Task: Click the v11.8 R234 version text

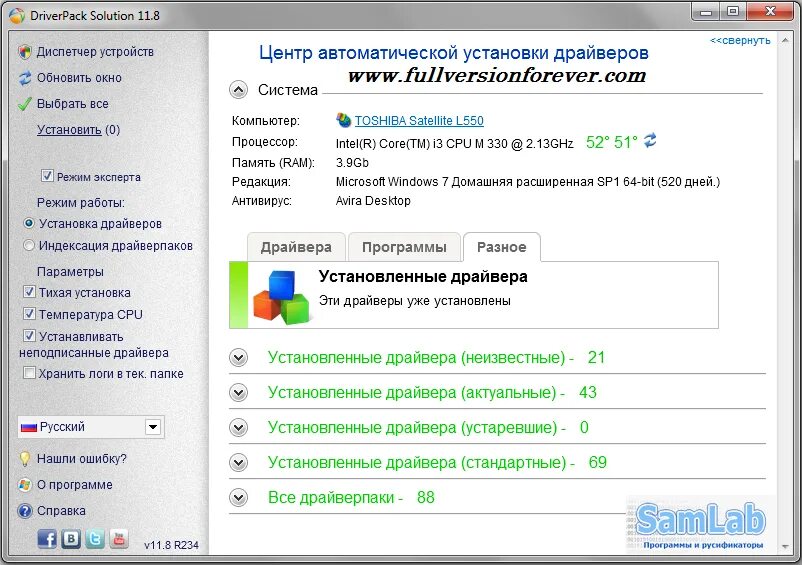Action: (x=171, y=545)
